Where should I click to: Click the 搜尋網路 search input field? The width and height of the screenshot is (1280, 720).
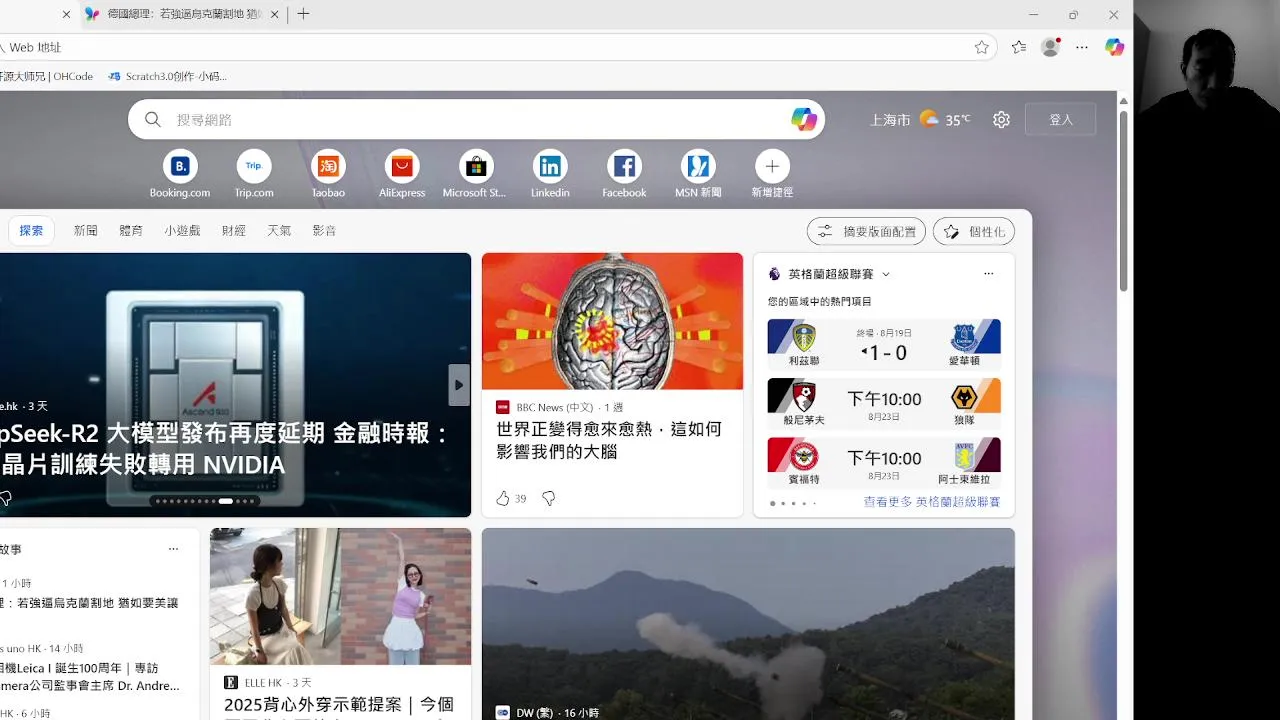[476, 119]
